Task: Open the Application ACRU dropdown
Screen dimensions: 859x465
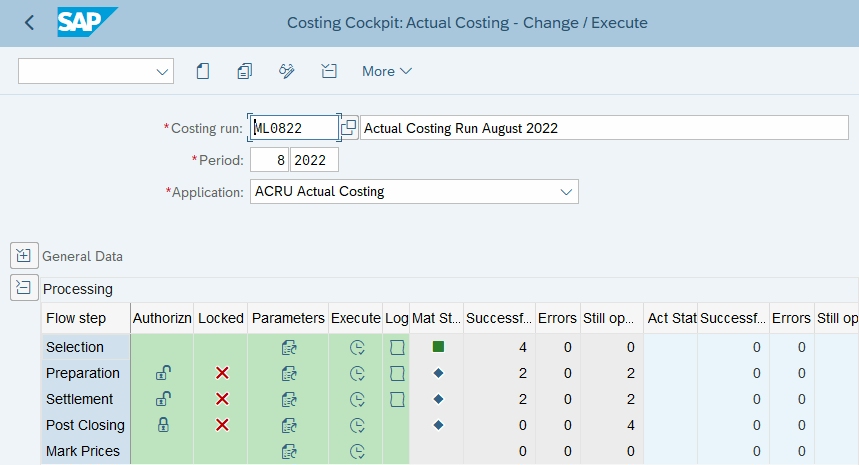Action: coord(567,191)
